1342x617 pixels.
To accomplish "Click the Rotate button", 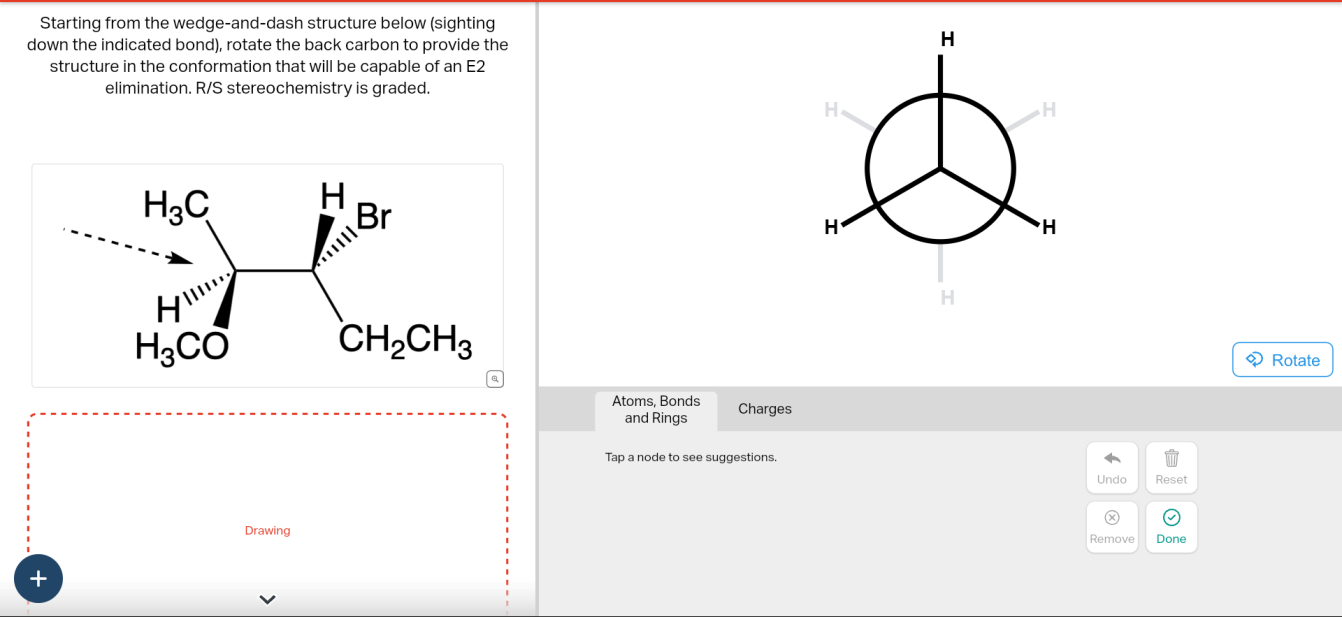I will (1282, 359).
